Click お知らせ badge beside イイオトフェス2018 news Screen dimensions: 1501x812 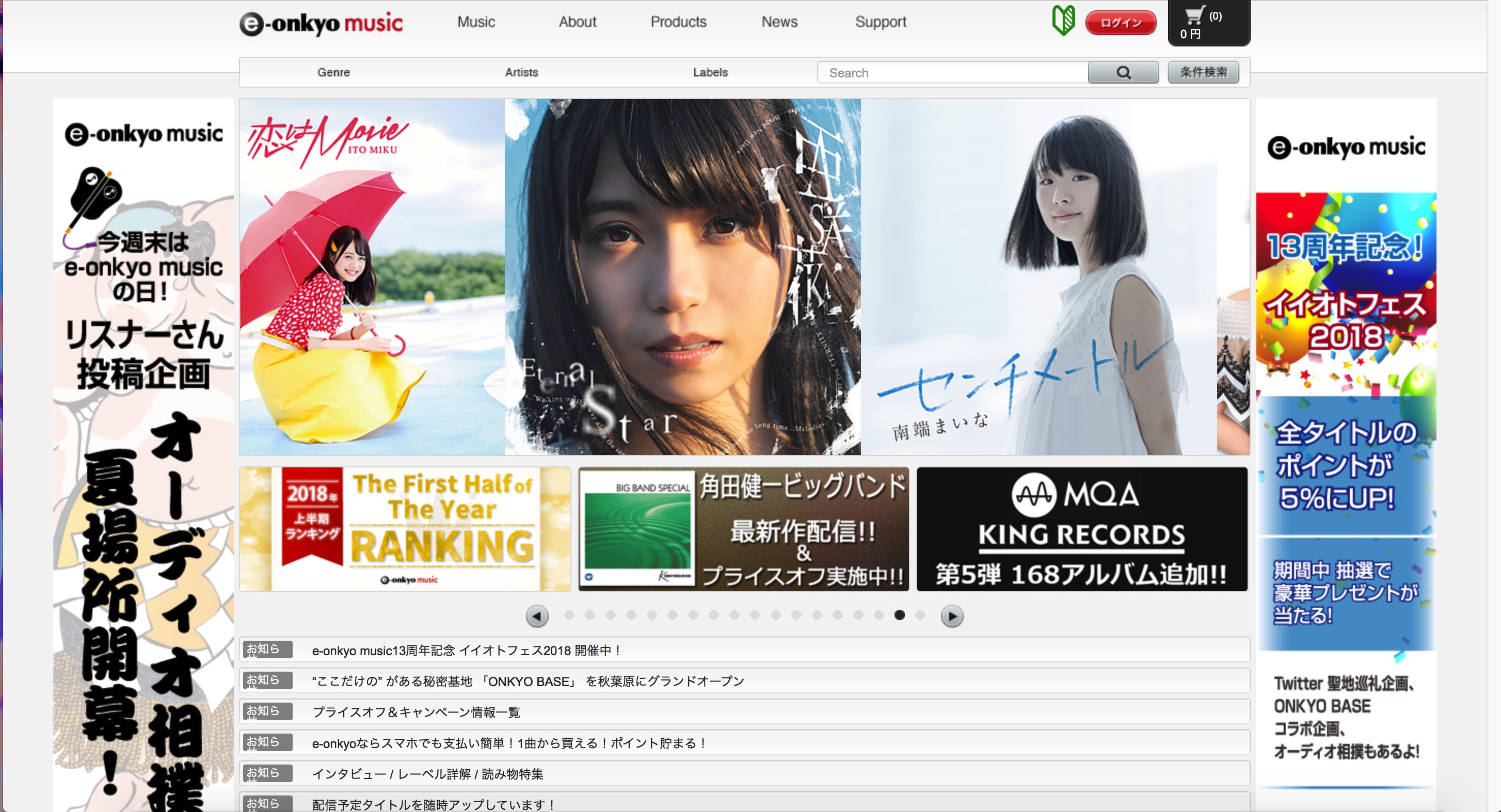coord(267,650)
